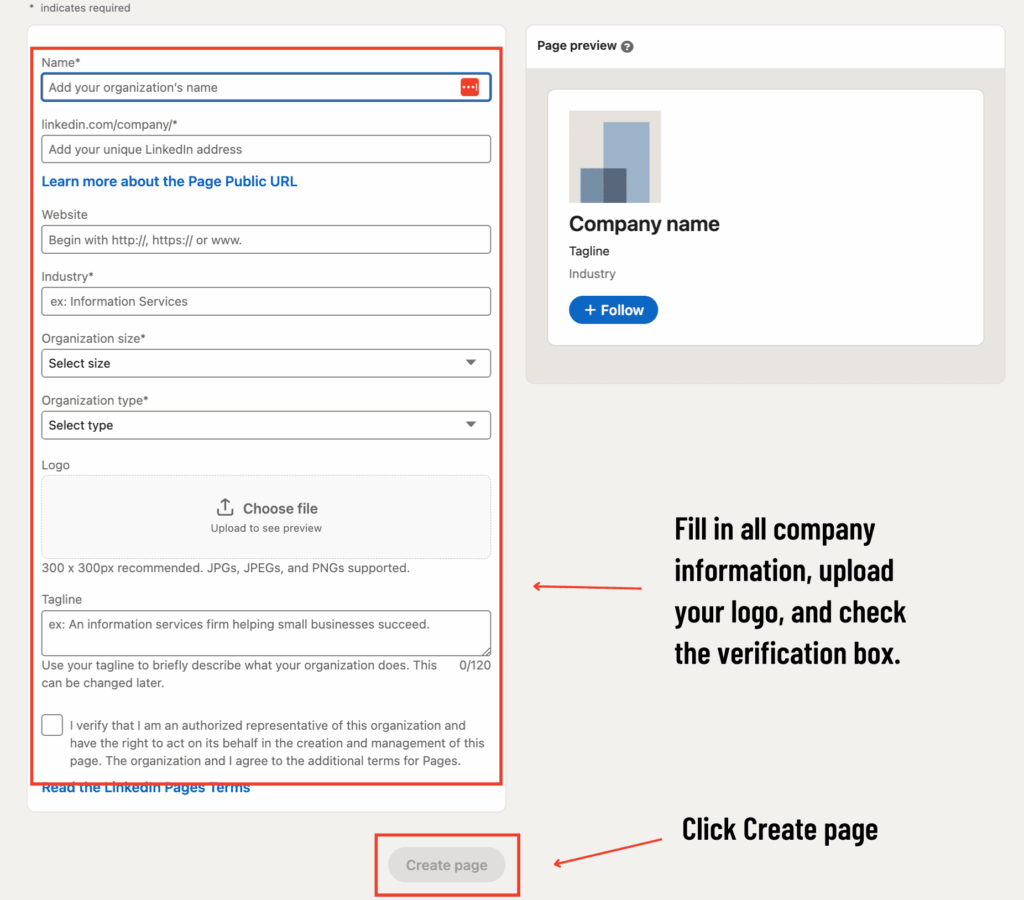Open Read the LinkedIn Pages Terms link
Screen dimensions: 1024x900
(146, 788)
